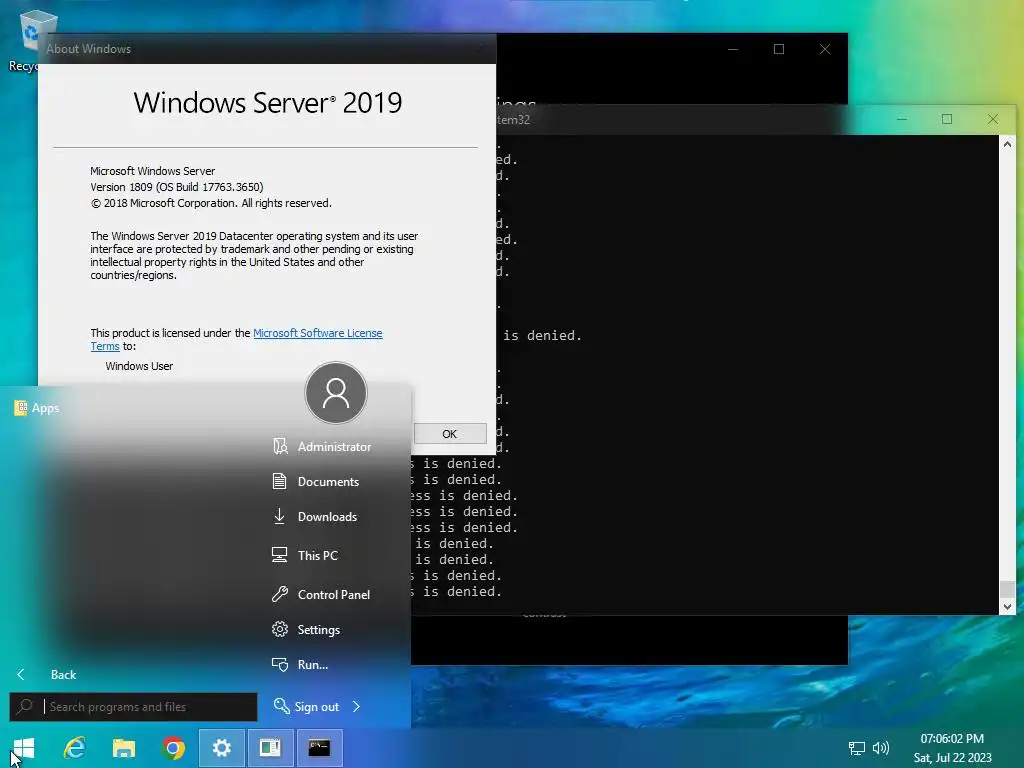Click the 'Windows Server 2019' heading

click(268, 103)
